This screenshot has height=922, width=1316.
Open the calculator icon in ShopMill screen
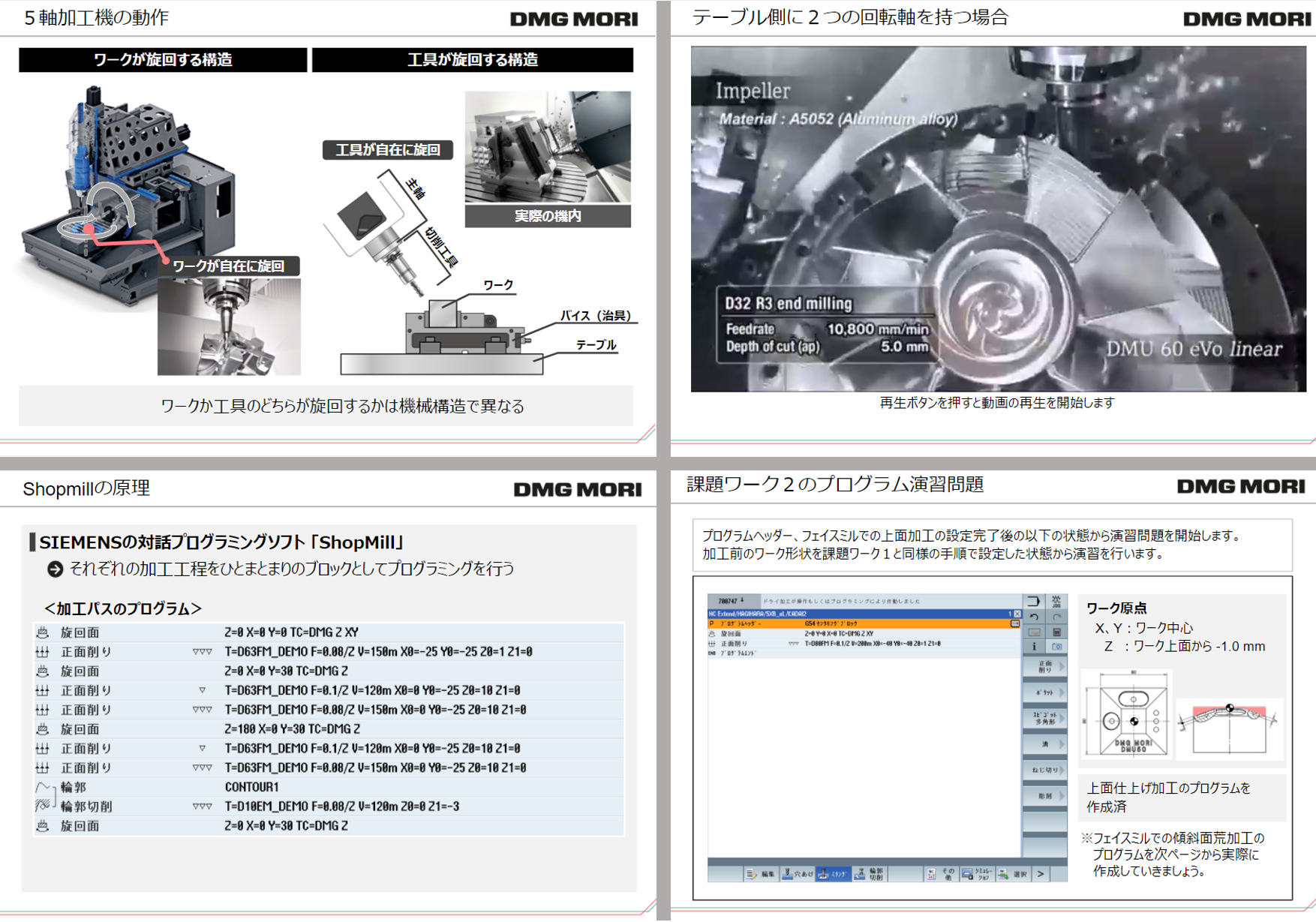(1056, 632)
